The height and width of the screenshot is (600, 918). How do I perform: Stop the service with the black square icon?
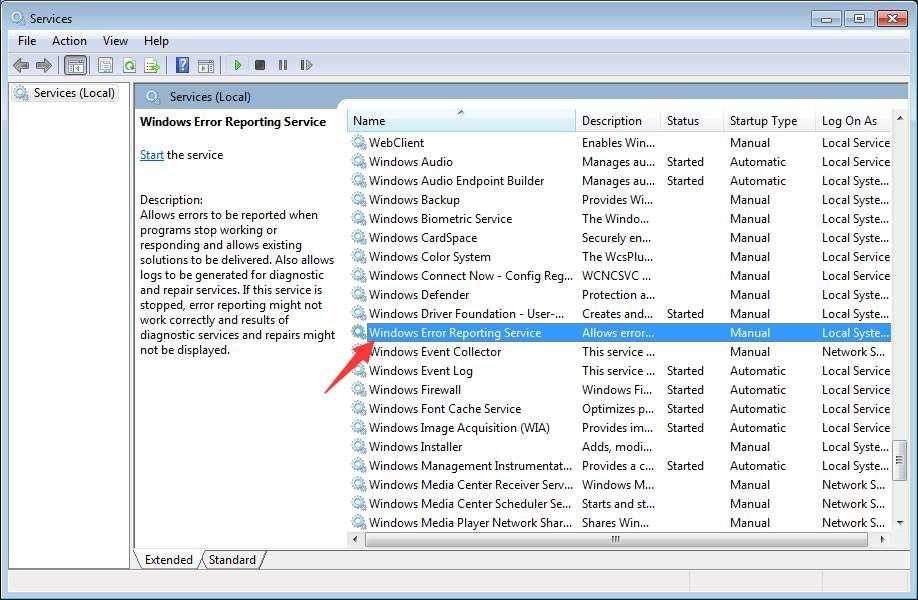pyautogui.click(x=261, y=65)
